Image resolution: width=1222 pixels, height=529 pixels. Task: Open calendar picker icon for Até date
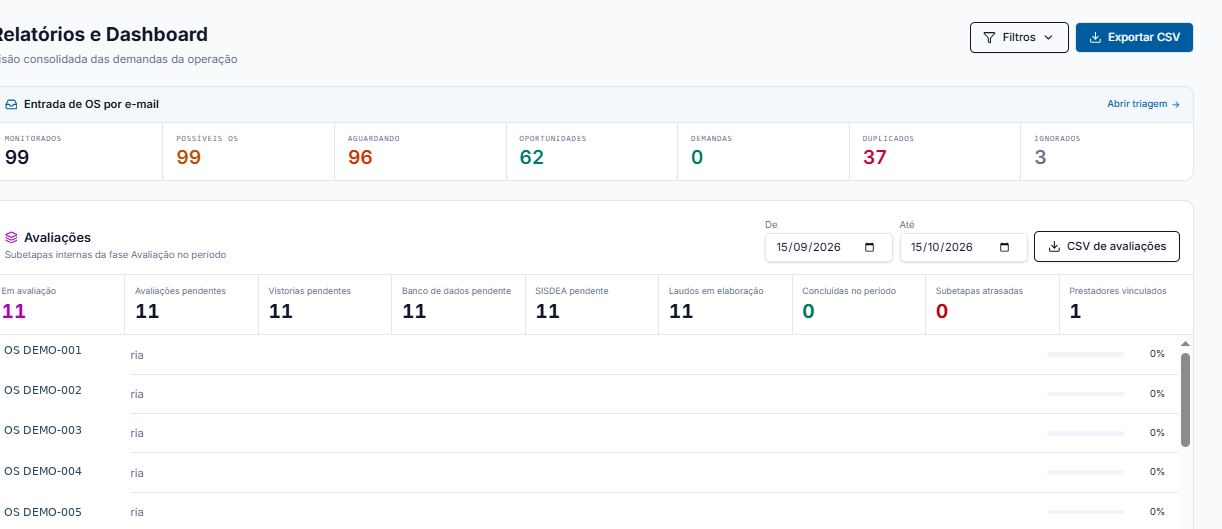1005,247
